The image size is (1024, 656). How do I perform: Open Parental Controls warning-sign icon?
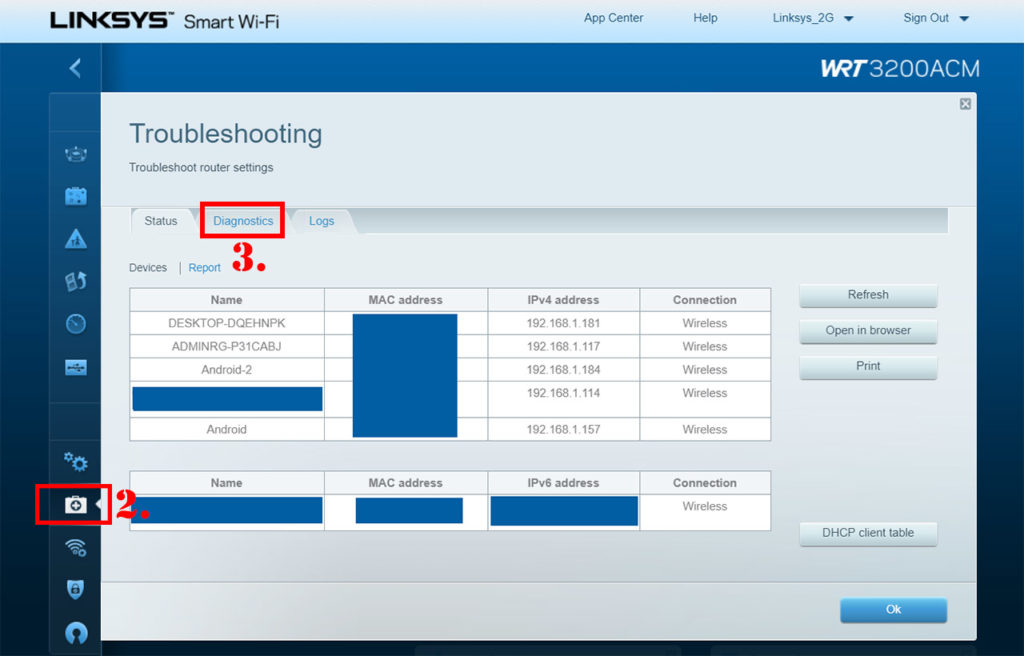coord(76,238)
